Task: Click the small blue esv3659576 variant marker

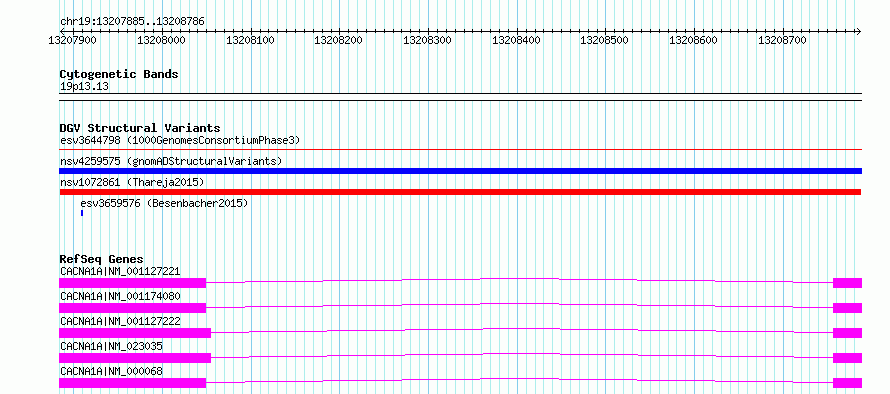Action: (82, 213)
